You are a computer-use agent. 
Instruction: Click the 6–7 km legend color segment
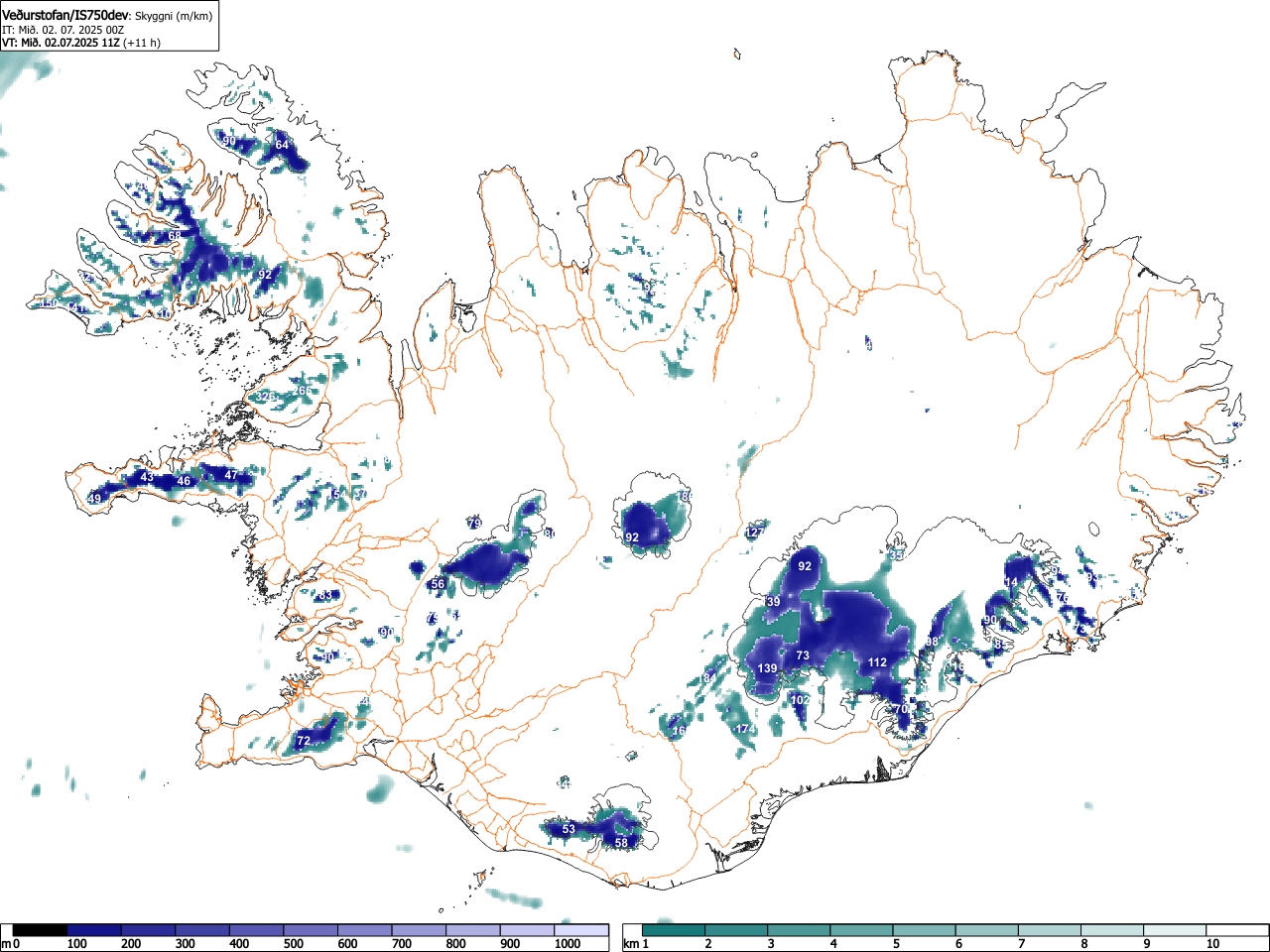[x=988, y=930]
